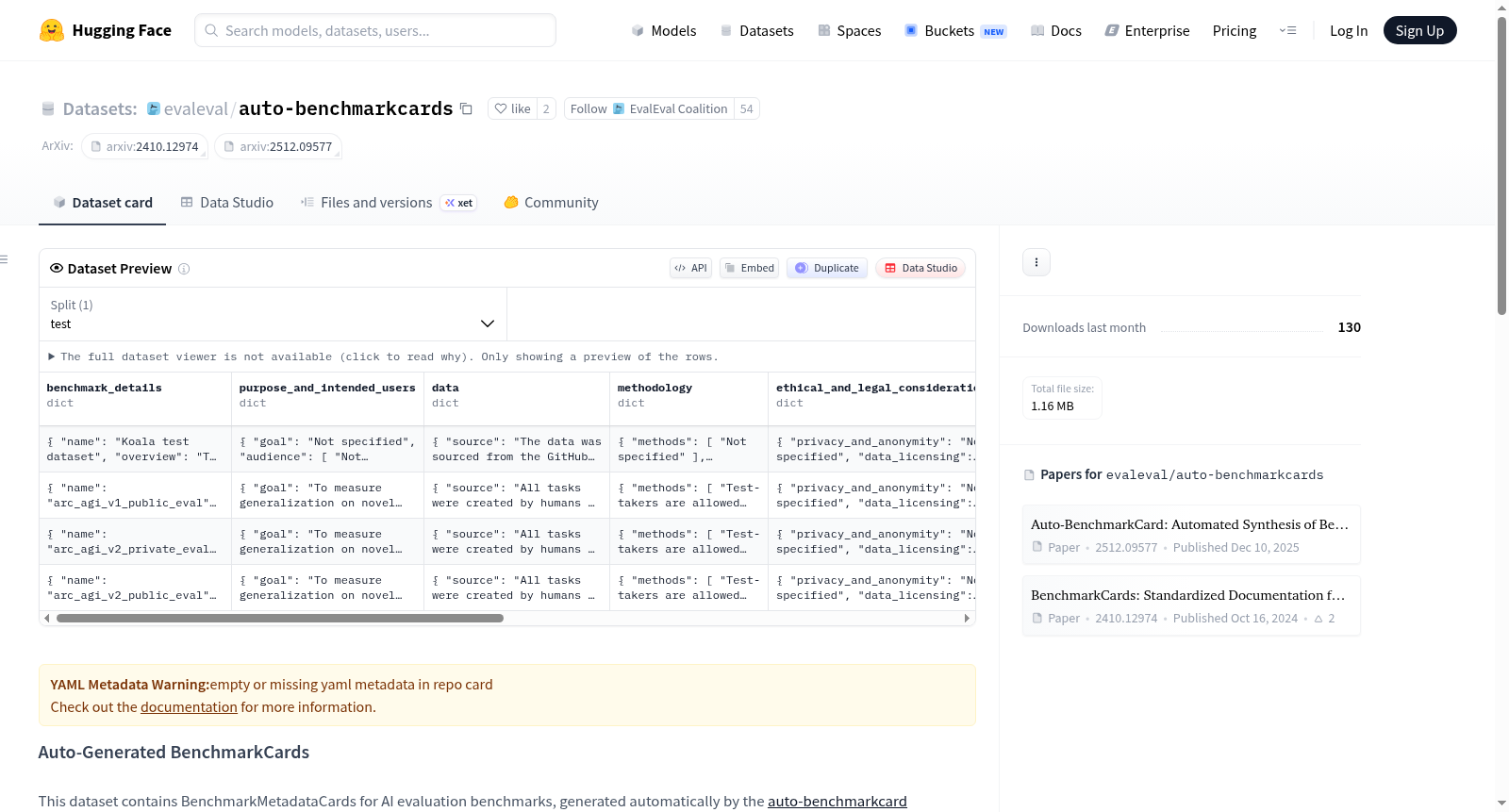
Task: Open the Embed button
Action: pyautogui.click(x=749, y=268)
